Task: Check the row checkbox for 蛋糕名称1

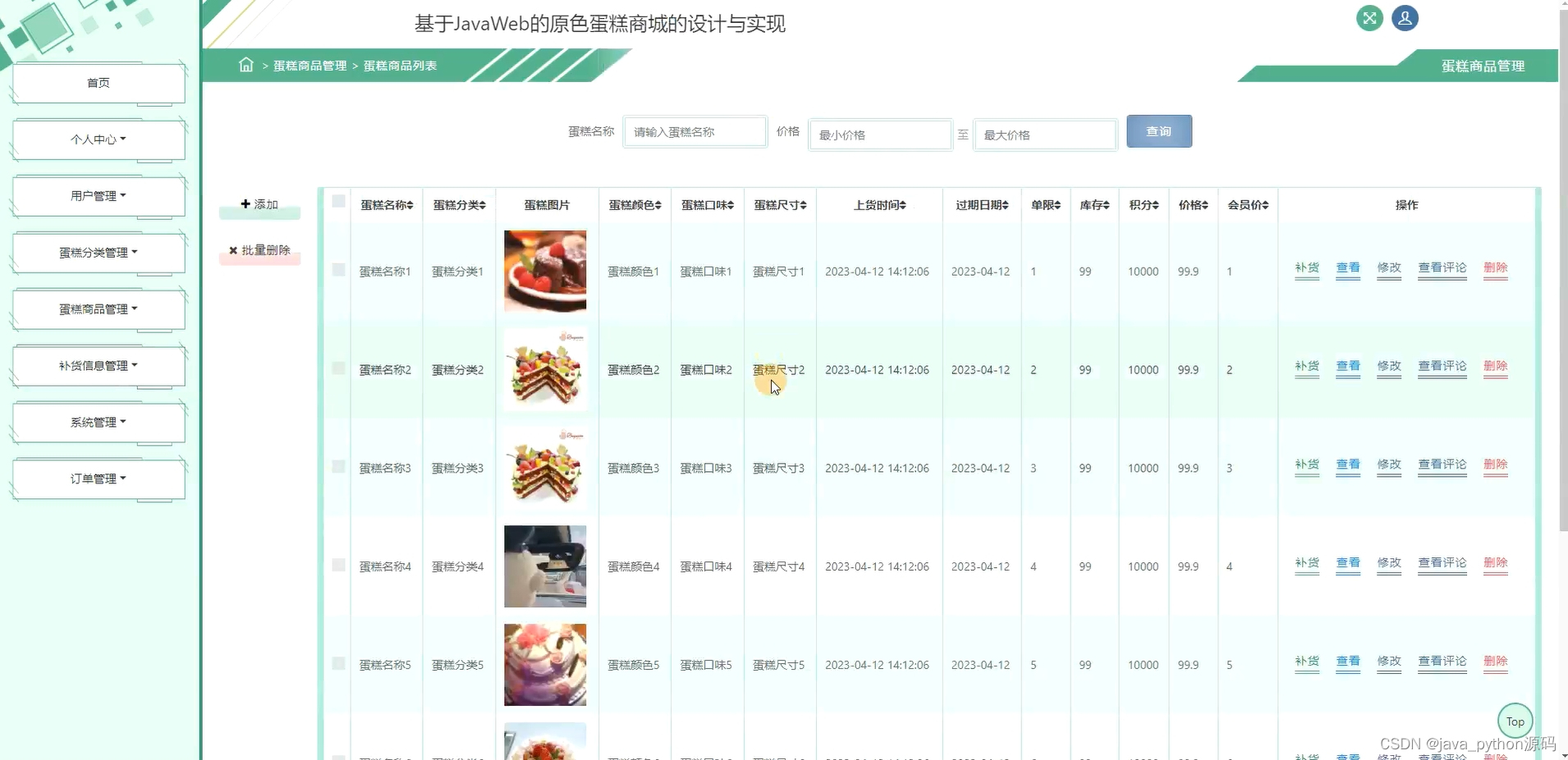Action: (x=338, y=269)
